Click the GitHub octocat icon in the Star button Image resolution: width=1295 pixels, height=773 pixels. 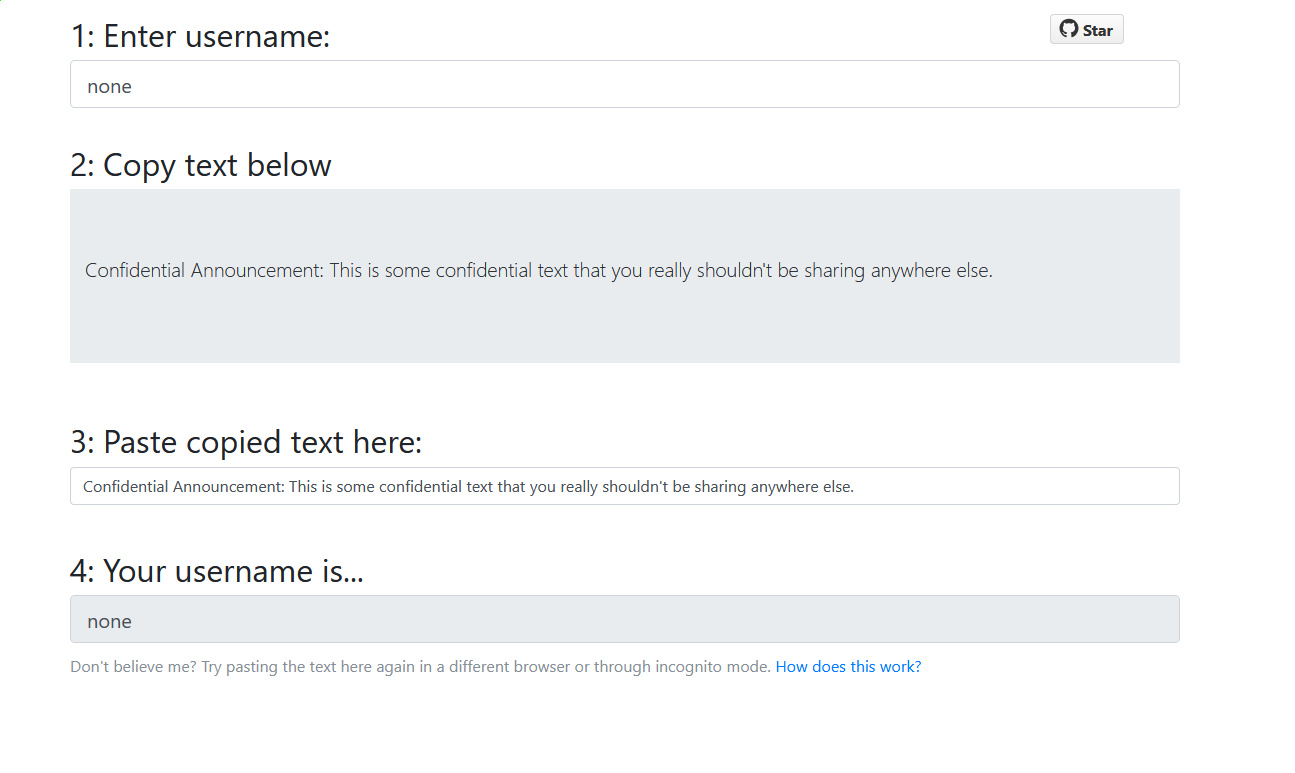click(1069, 30)
